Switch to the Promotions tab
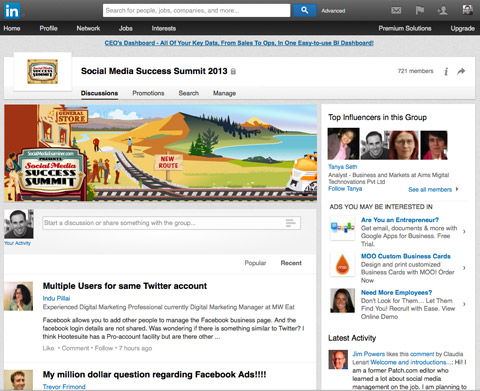480x391 pixels. [148, 93]
